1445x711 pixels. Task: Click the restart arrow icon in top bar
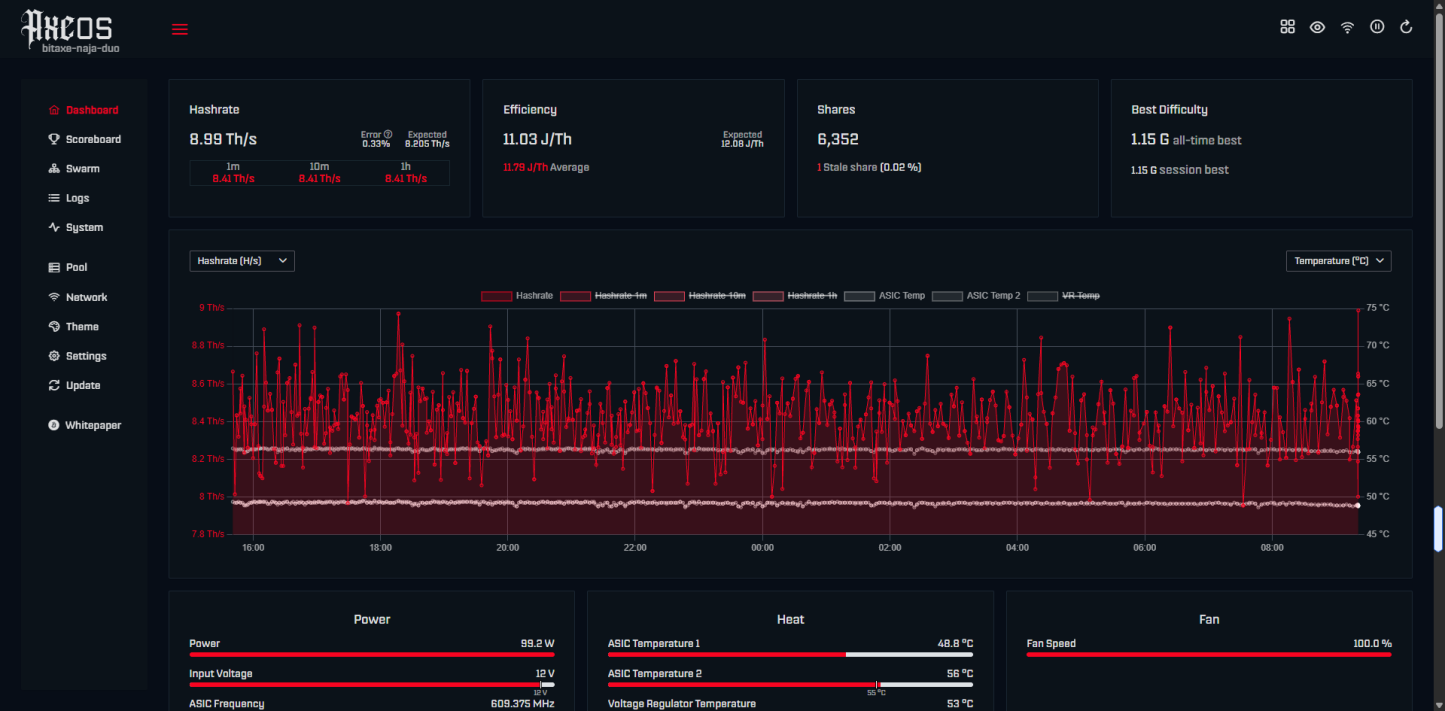click(1406, 27)
